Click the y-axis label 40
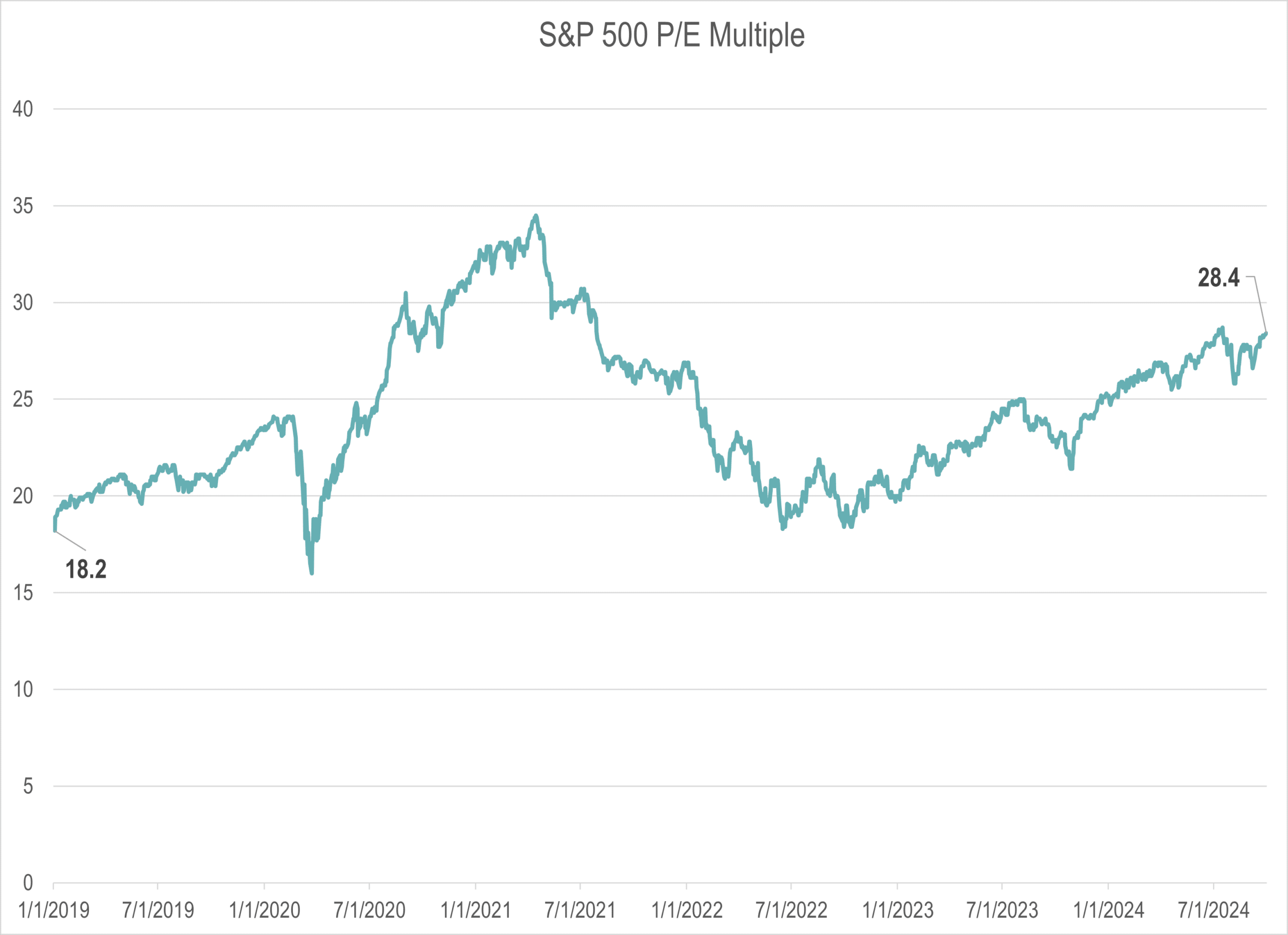Viewport: 1288px width, 935px height. [23, 109]
